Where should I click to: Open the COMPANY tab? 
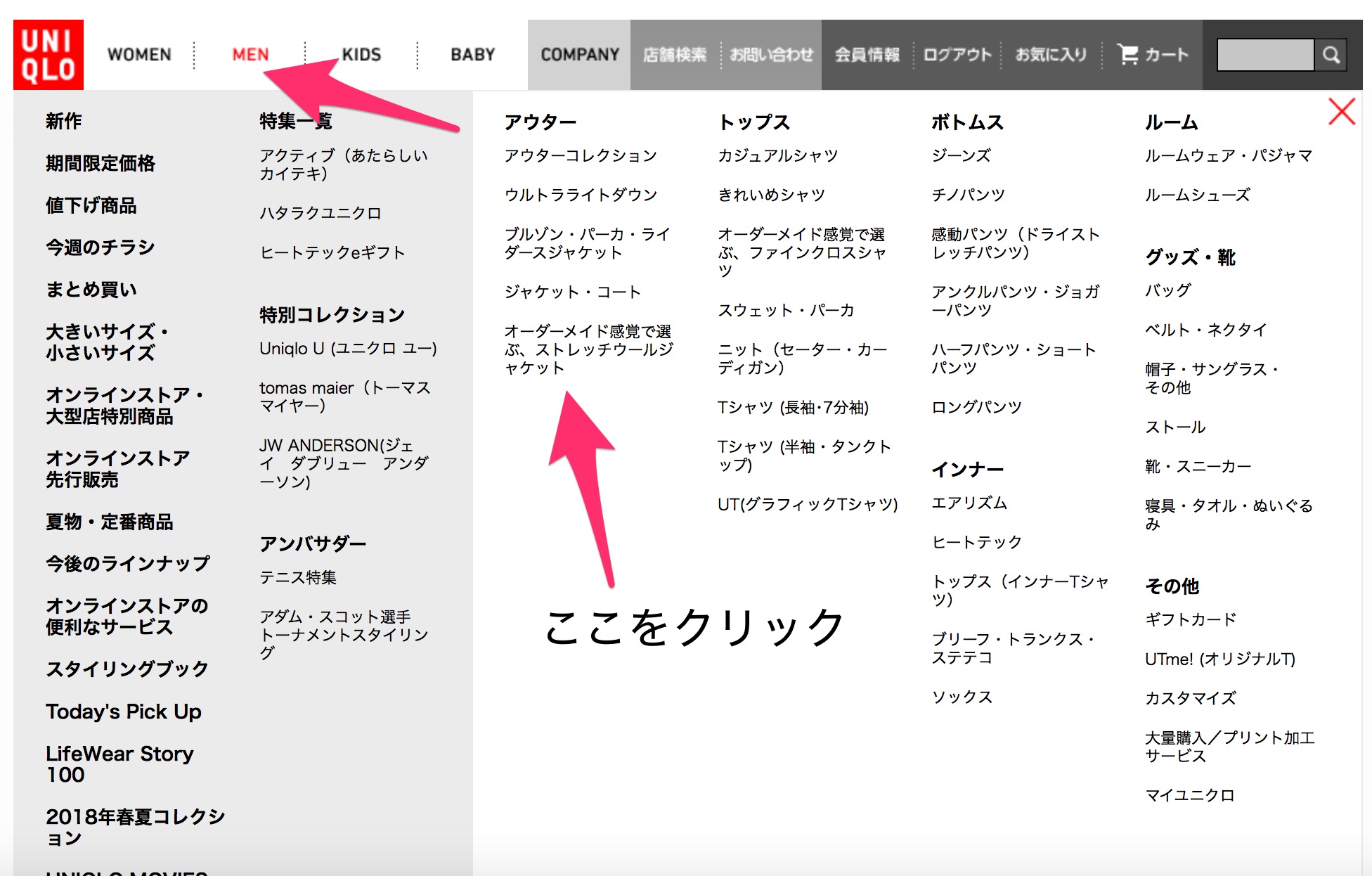tap(580, 55)
